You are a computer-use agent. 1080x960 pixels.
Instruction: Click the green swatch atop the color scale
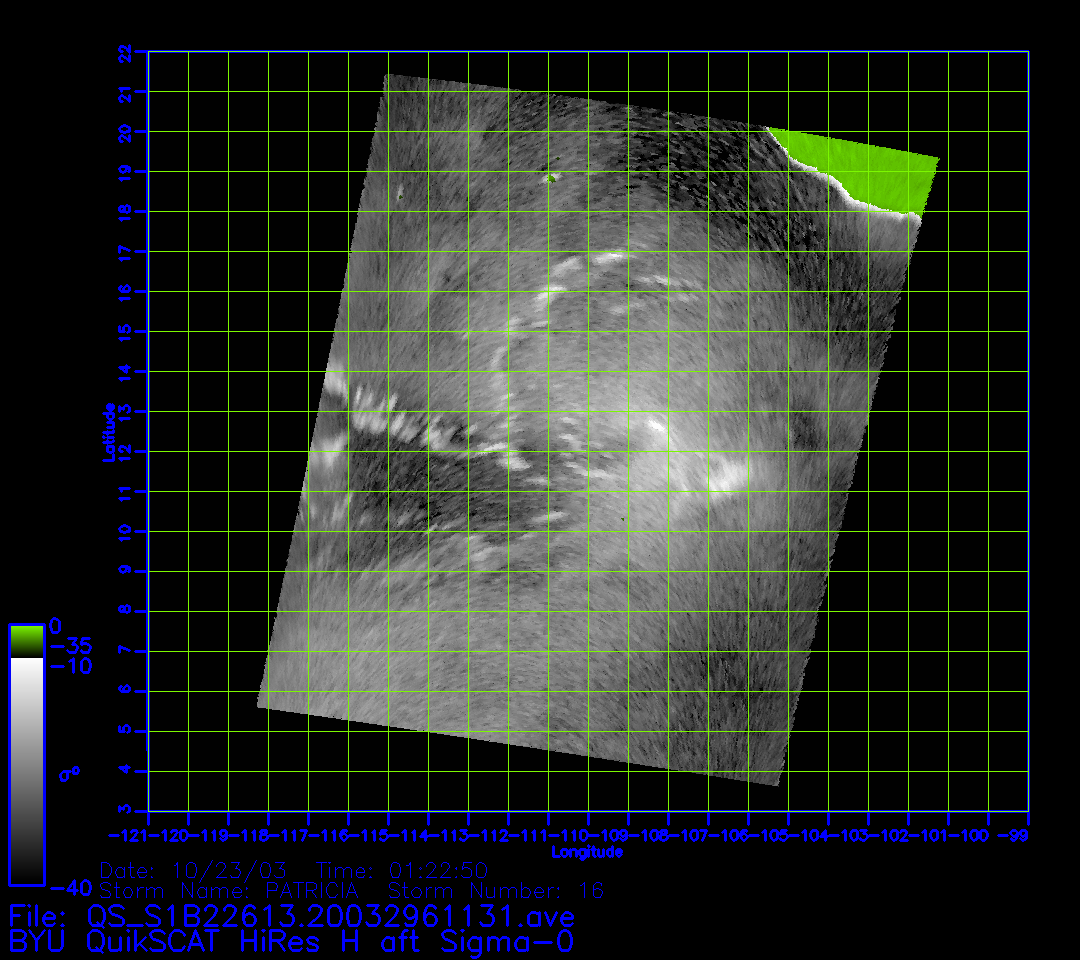[x=26, y=640]
